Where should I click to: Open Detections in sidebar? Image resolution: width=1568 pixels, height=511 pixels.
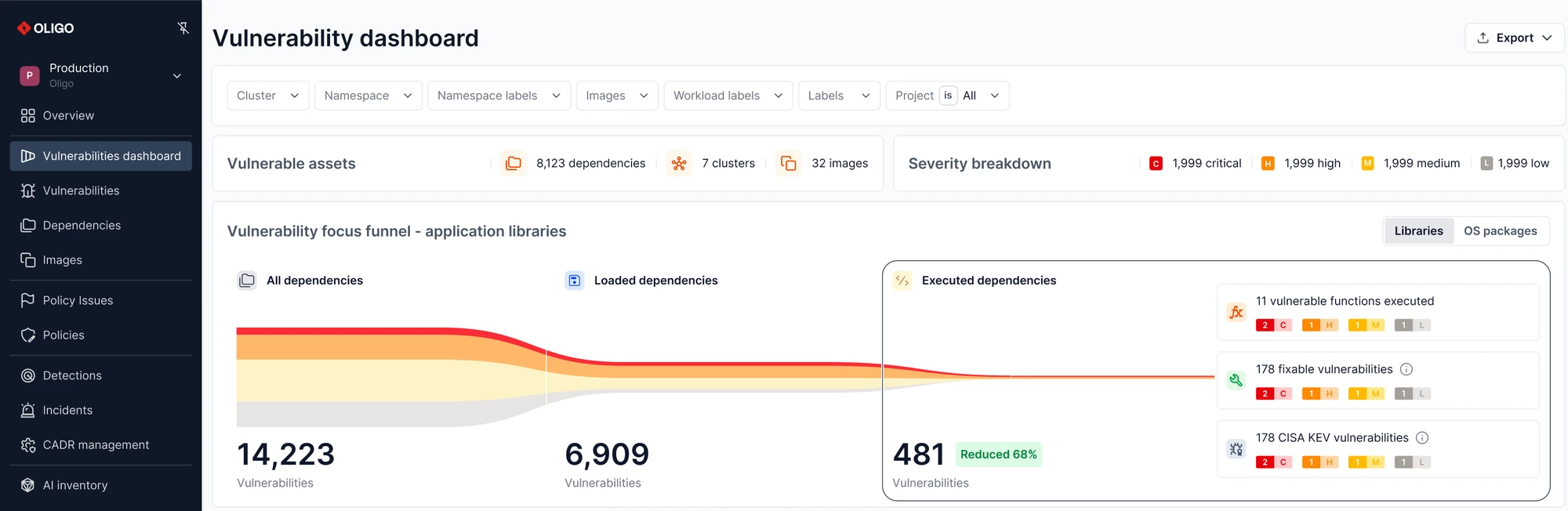pyautogui.click(x=100, y=375)
